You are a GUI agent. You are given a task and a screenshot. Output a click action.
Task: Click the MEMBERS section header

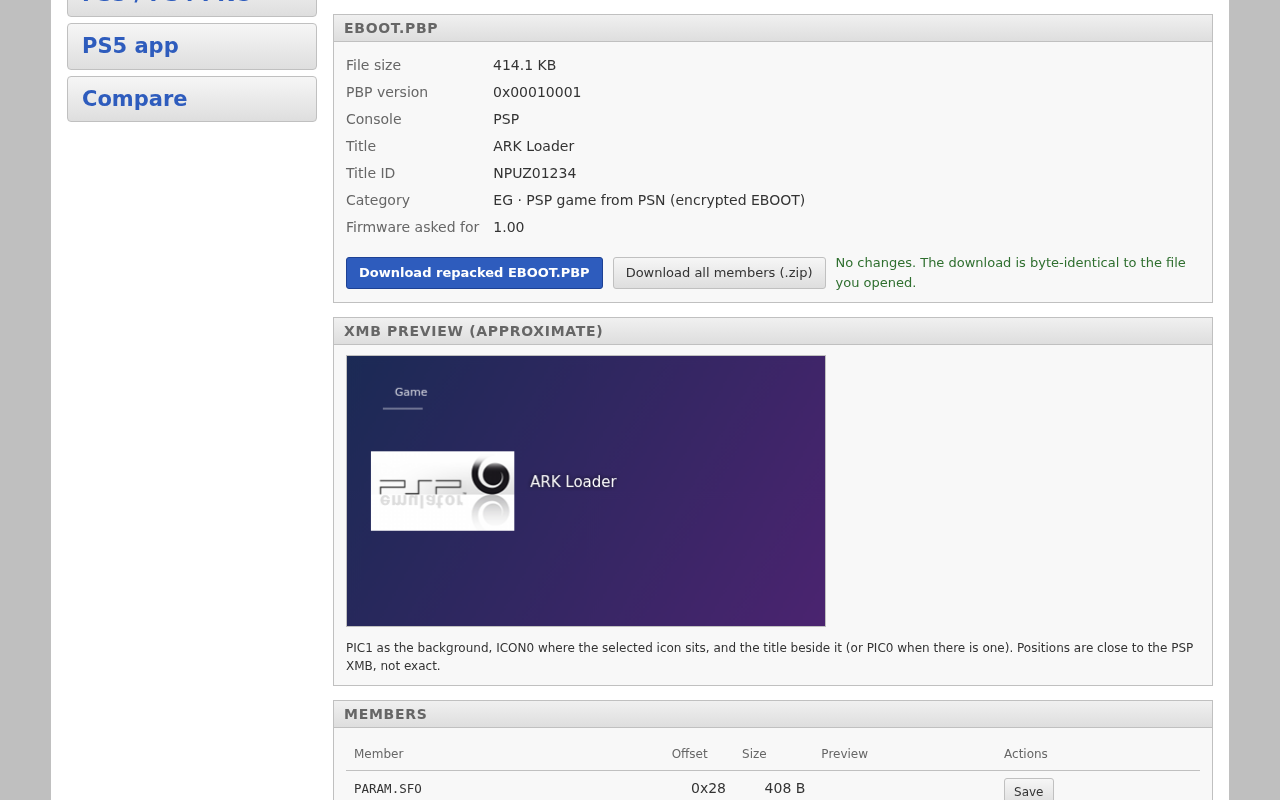pos(773,714)
